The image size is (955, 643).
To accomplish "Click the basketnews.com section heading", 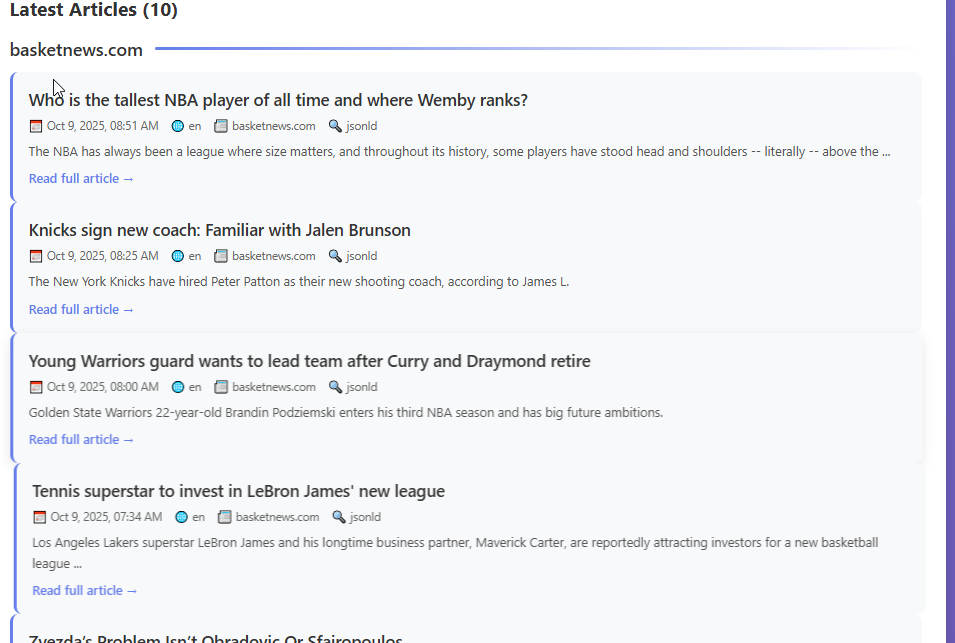I will (x=76, y=50).
